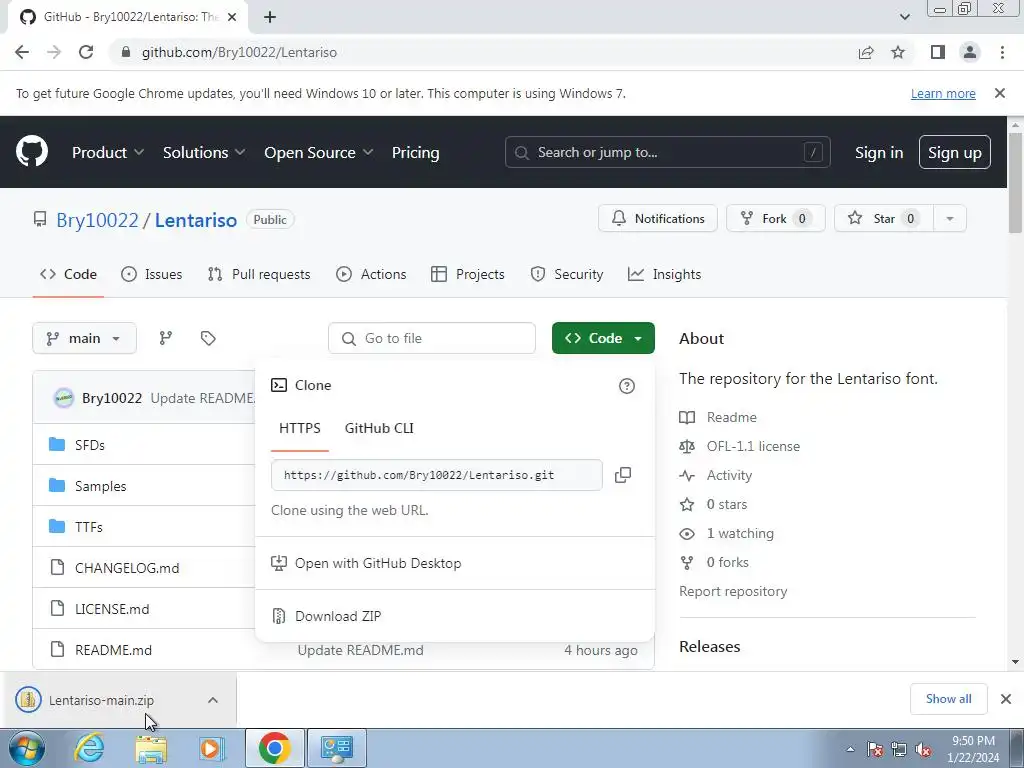This screenshot has width=1024, height=768.
Task: Click the Sign in link
Action: click(879, 152)
